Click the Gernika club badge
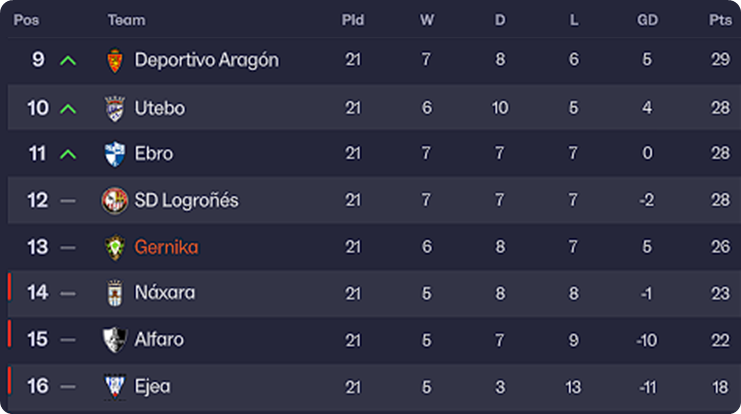This screenshot has width=741, height=414. pyautogui.click(x=116, y=247)
